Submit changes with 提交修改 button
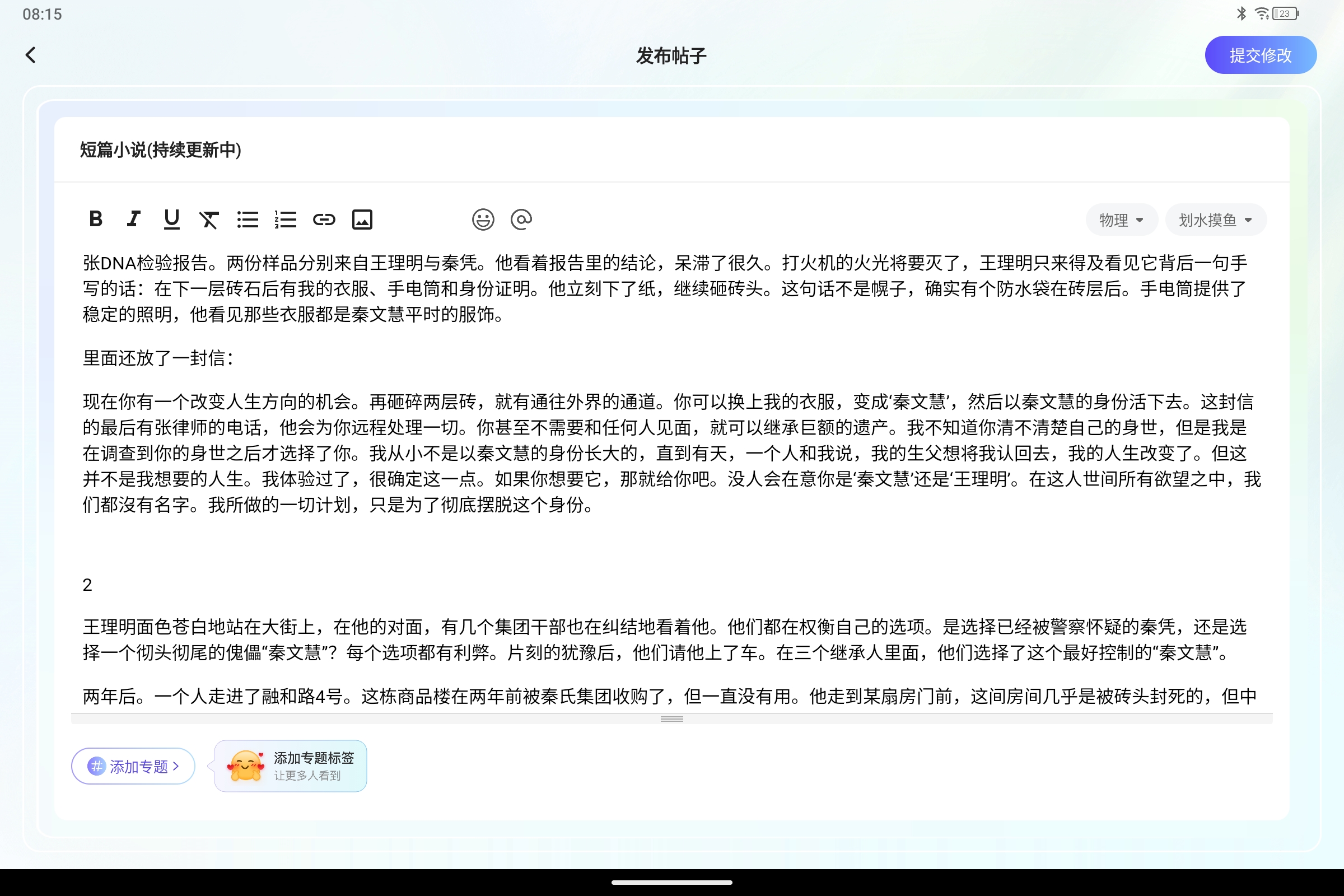The width and height of the screenshot is (1344, 896). 1261,54
